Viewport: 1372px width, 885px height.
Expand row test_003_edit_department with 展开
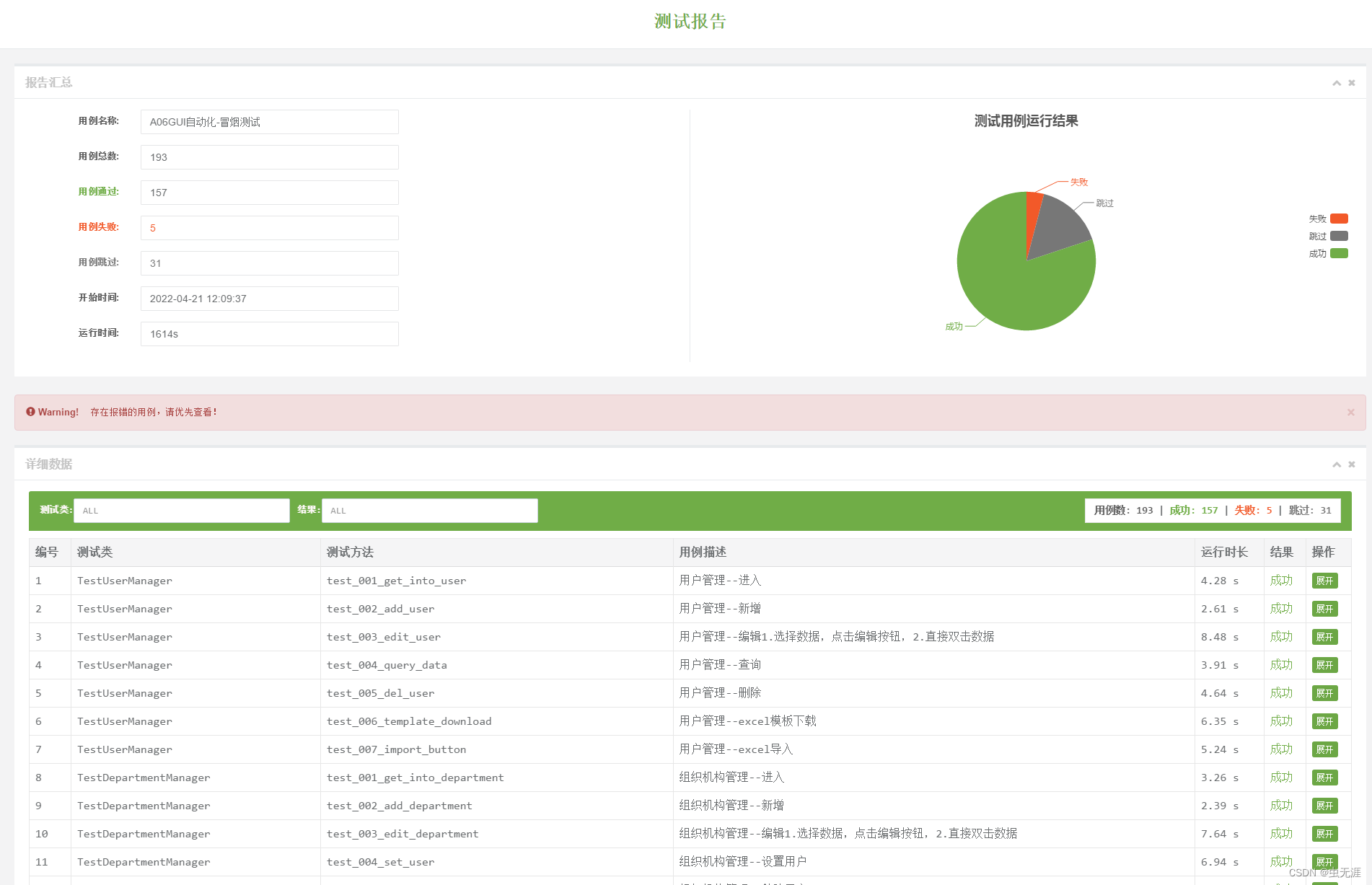pyautogui.click(x=1325, y=834)
